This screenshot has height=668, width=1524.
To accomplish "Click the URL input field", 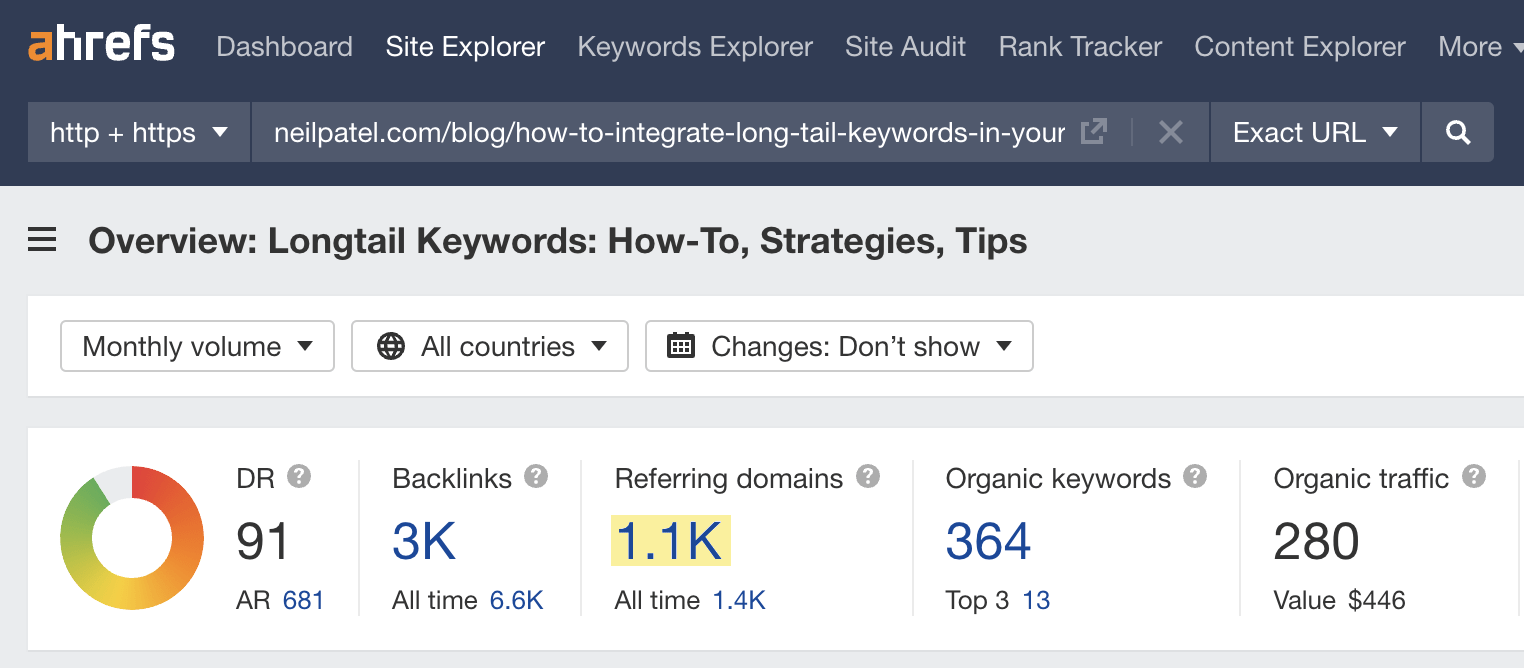I will pyautogui.click(x=668, y=132).
